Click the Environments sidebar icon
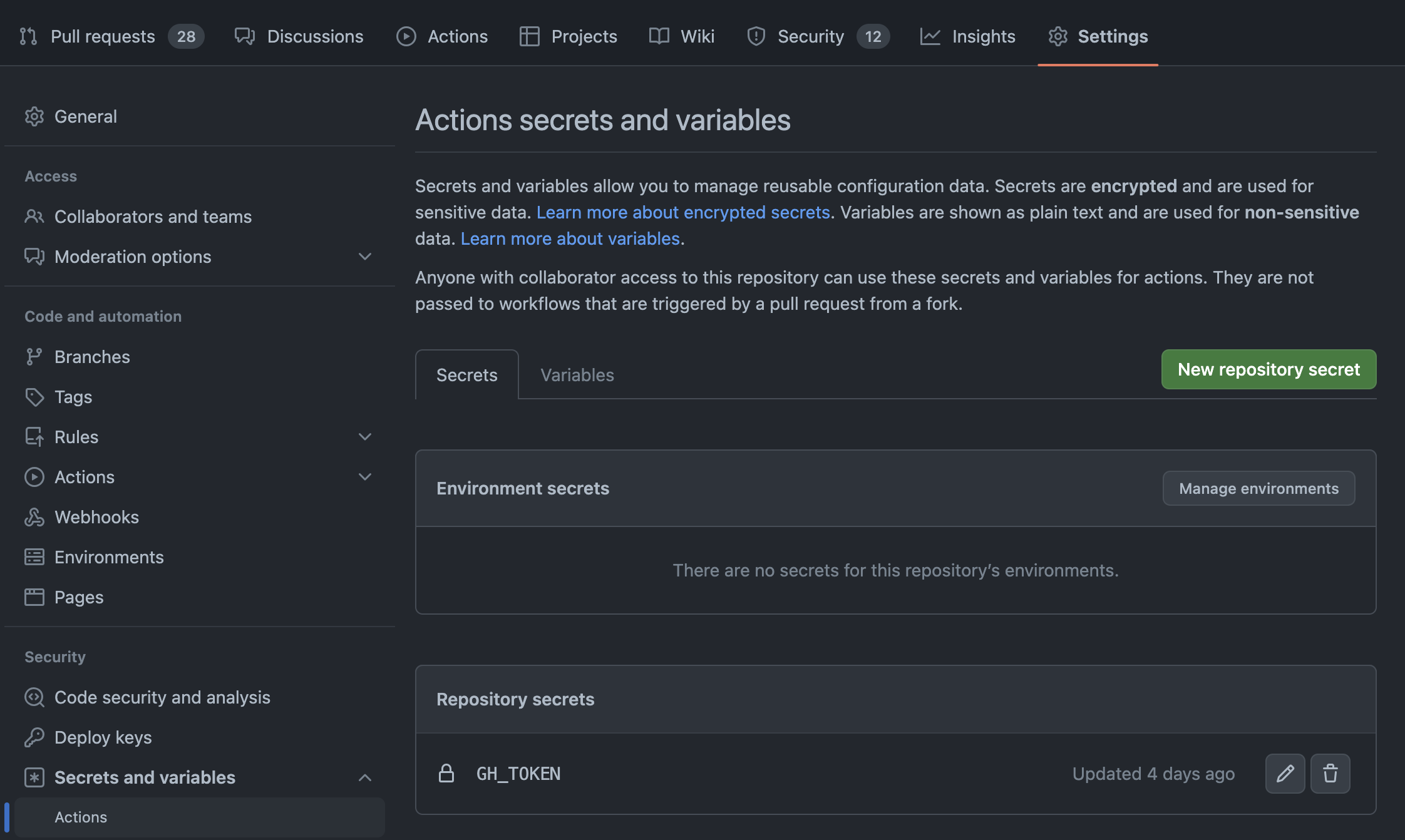This screenshot has height=840, width=1405. pyautogui.click(x=34, y=556)
